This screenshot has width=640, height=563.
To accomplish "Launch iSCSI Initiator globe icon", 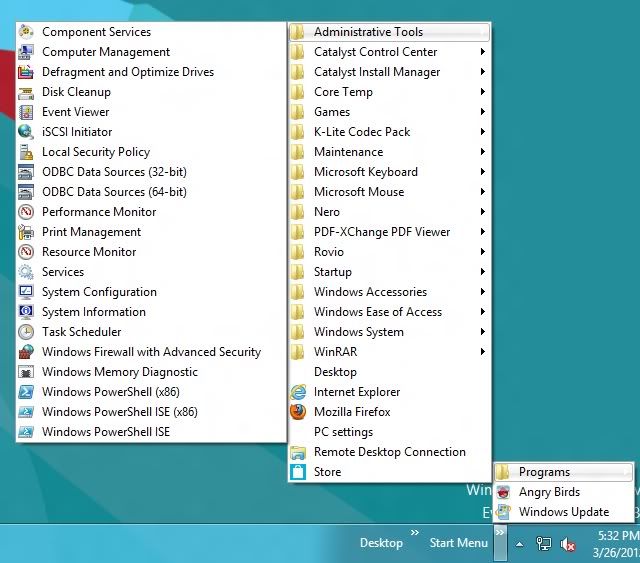I will pyautogui.click(x=26, y=132).
